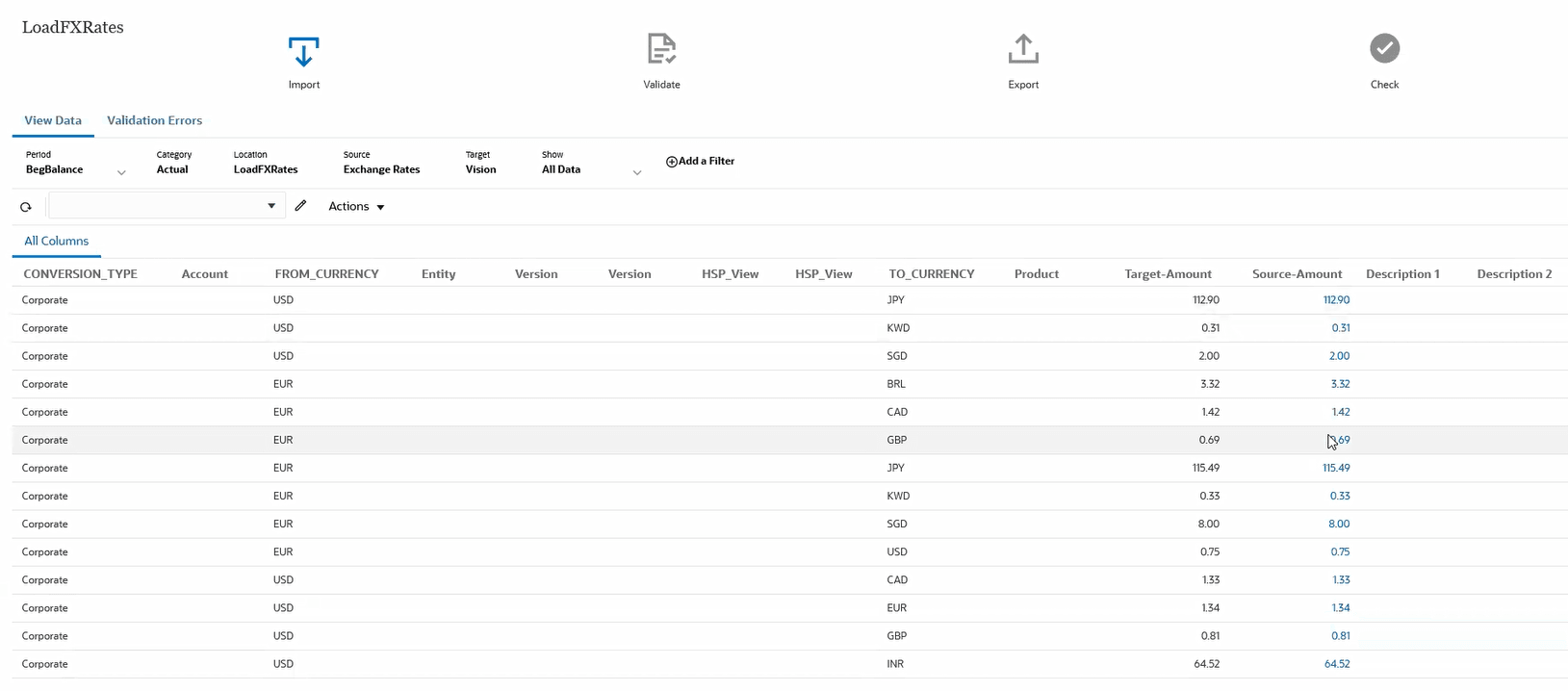Select the All Columns tab
Screen dimensions: 1568x691
pos(56,242)
